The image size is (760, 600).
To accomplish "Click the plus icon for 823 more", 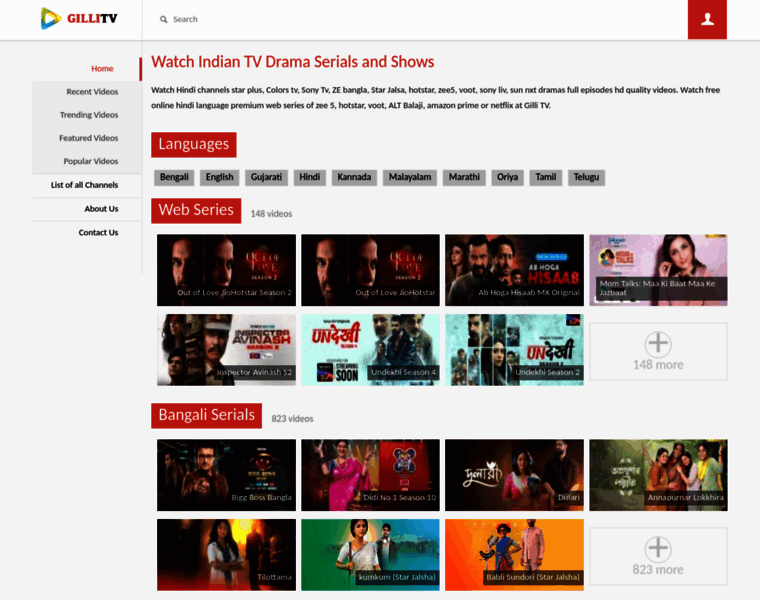I will [658, 549].
